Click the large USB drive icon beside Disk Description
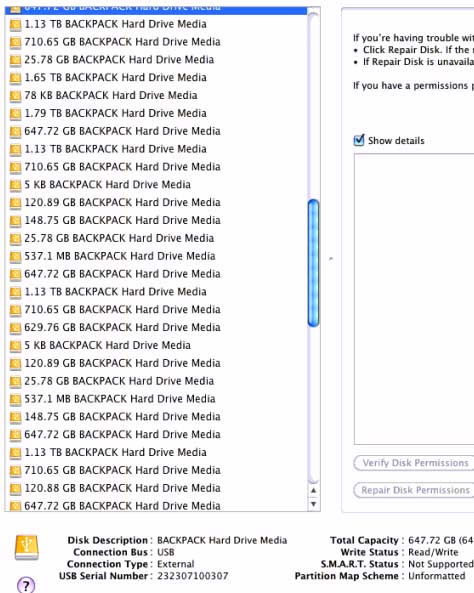 (x=26, y=547)
